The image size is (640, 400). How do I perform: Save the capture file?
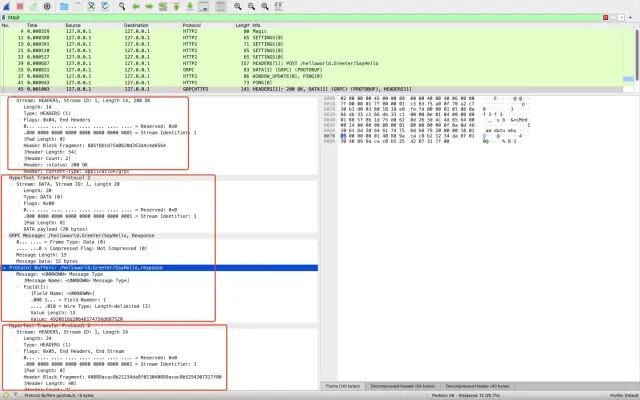(x=78, y=6)
